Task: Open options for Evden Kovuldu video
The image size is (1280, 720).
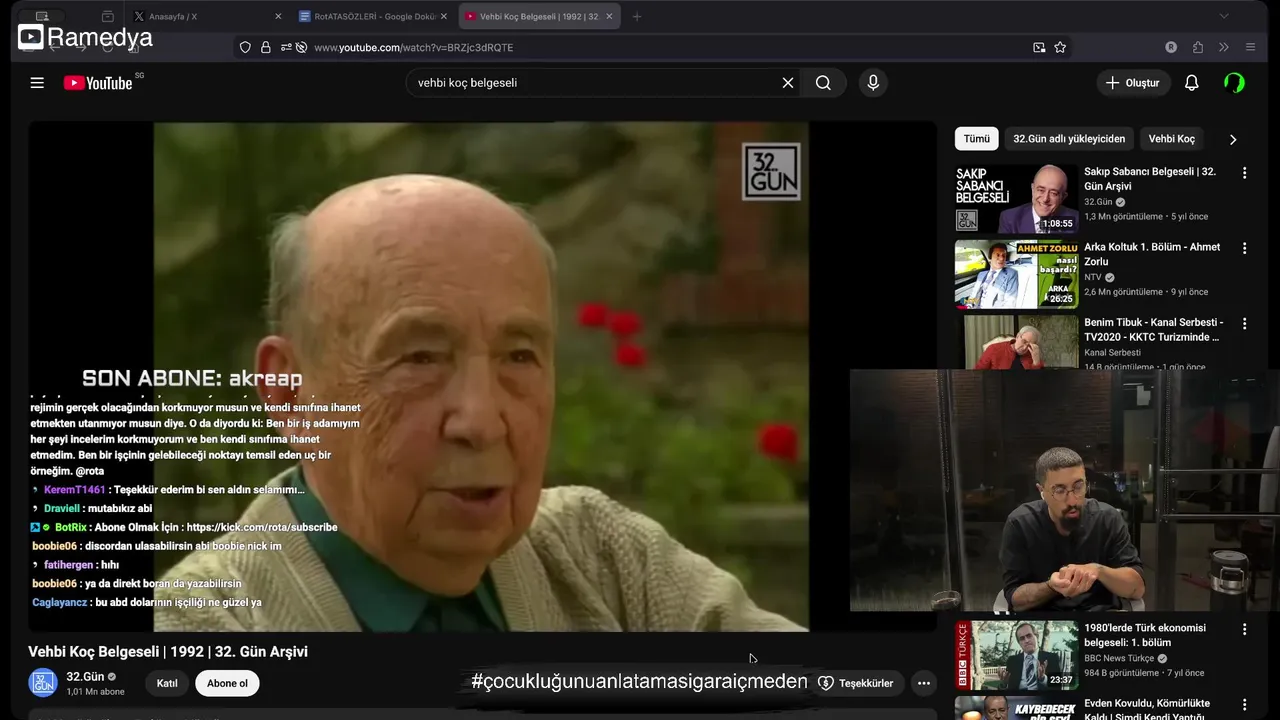Action: click(x=1245, y=705)
